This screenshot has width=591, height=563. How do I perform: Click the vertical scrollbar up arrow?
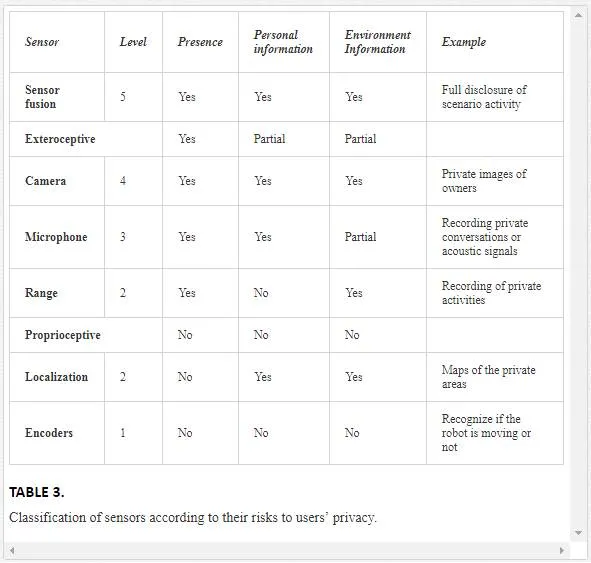[578, 15]
